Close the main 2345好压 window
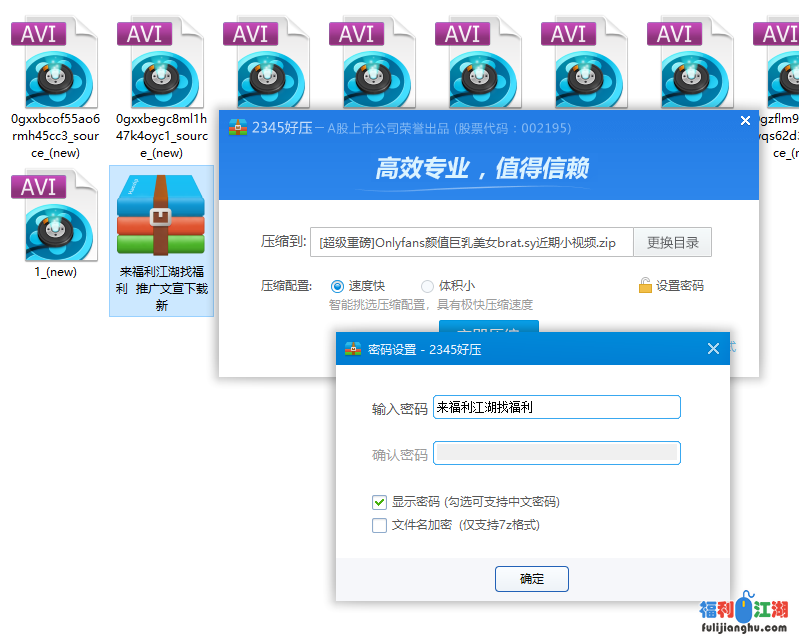799x643 pixels. 744,121
